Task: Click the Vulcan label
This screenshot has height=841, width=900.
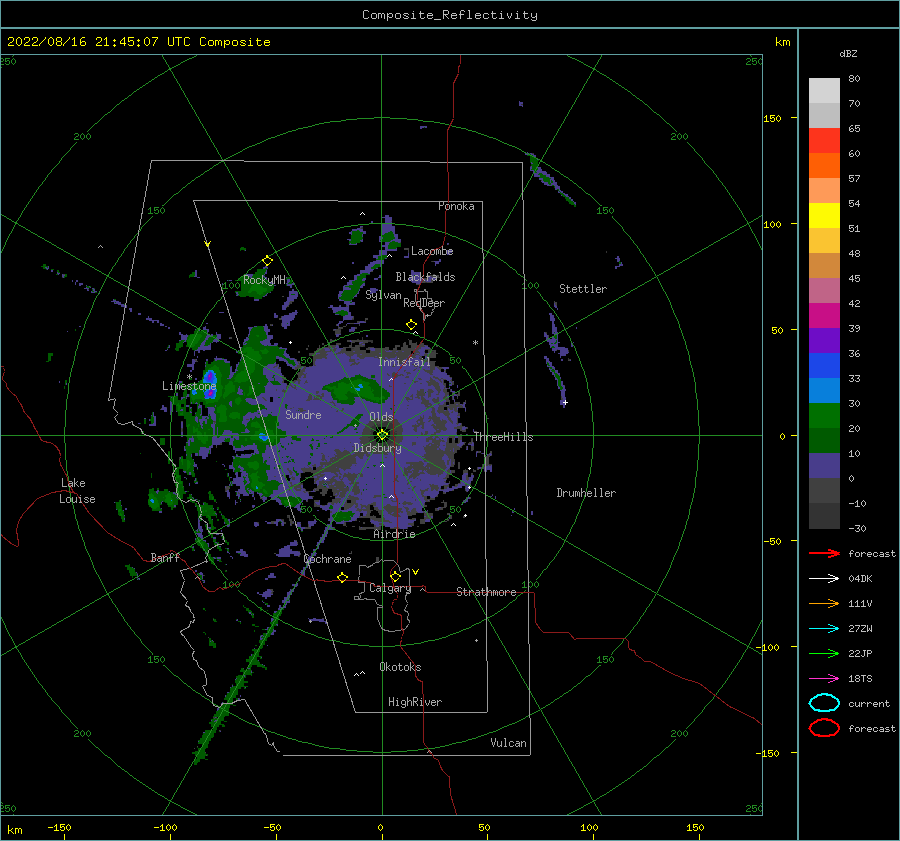Action: point(509,743)
